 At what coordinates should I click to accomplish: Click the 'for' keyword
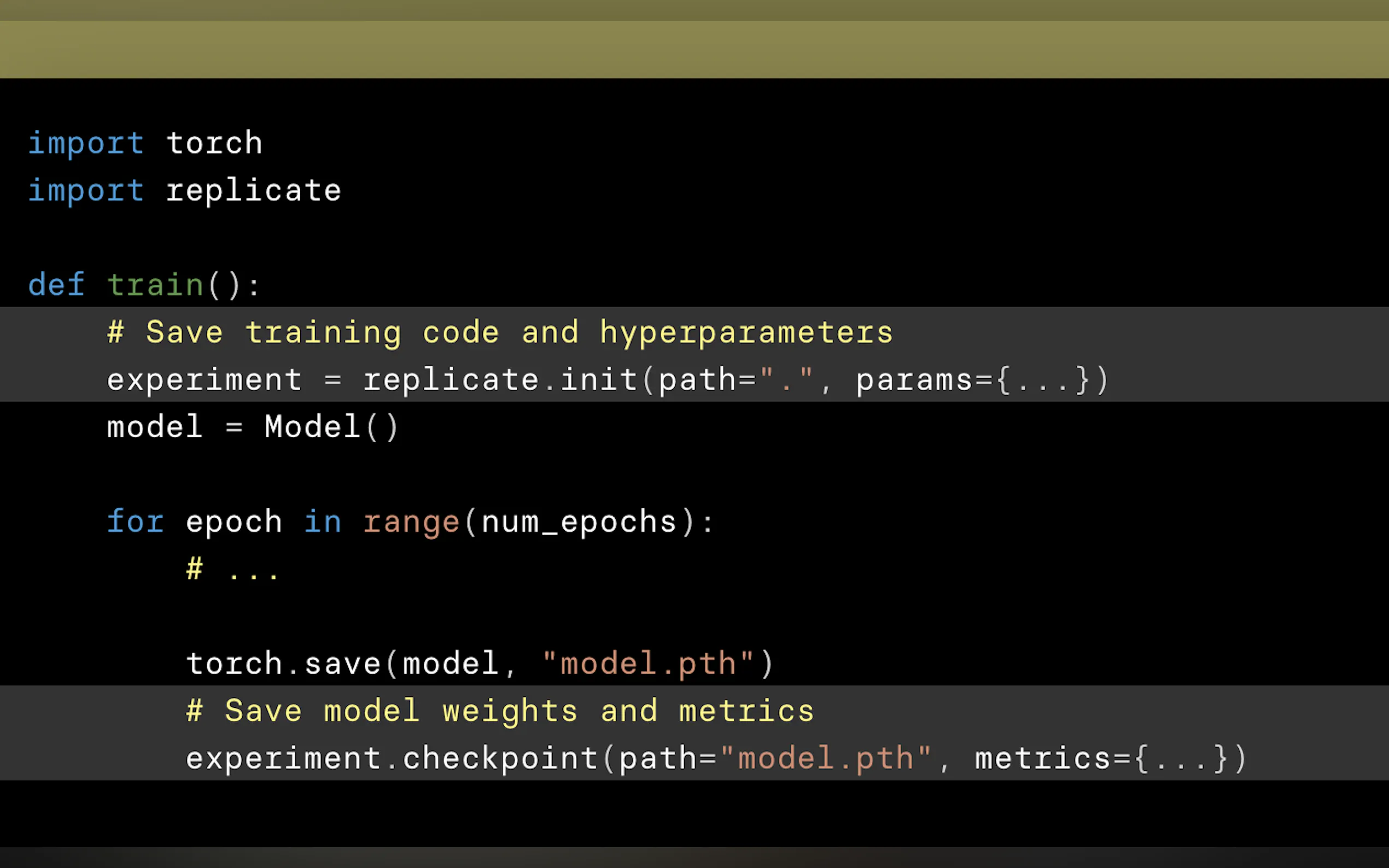point(136,522)
